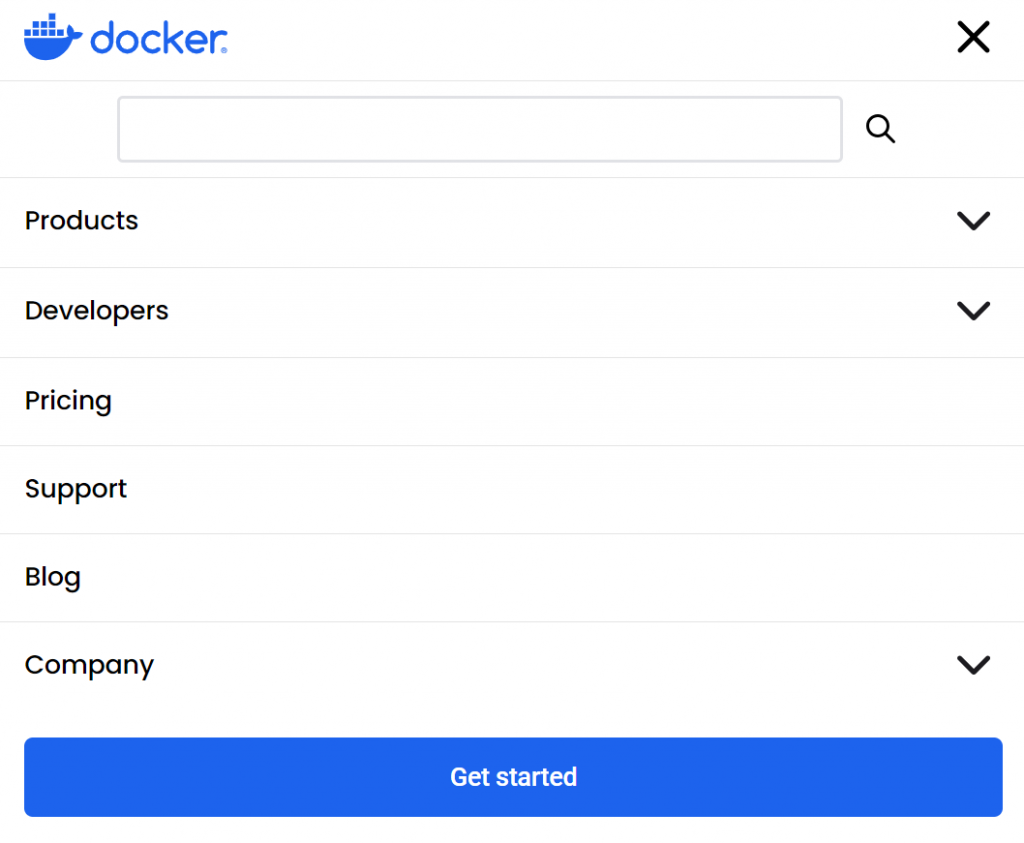Dismiss the mobile menu overlay
This screenshot has width=1024, height=843.
coord(973,38)
